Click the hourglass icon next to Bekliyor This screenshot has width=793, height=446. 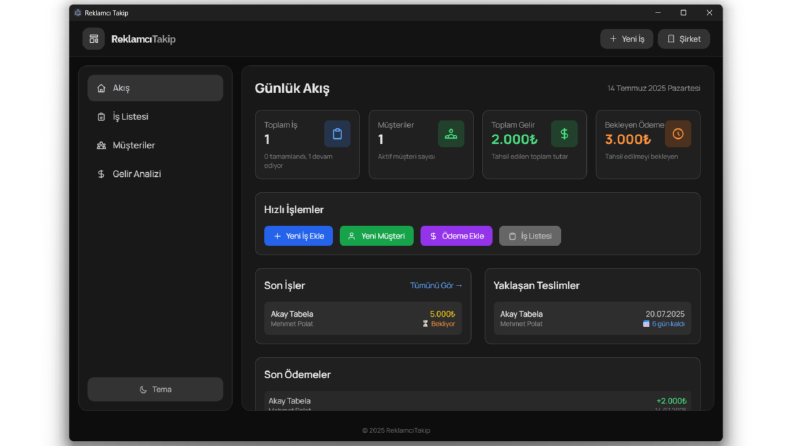point(425,324)
